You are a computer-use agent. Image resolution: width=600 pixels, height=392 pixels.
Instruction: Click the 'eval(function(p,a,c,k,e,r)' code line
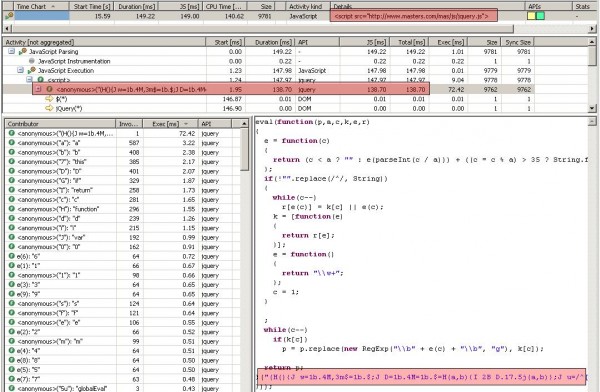coord(312,122)
